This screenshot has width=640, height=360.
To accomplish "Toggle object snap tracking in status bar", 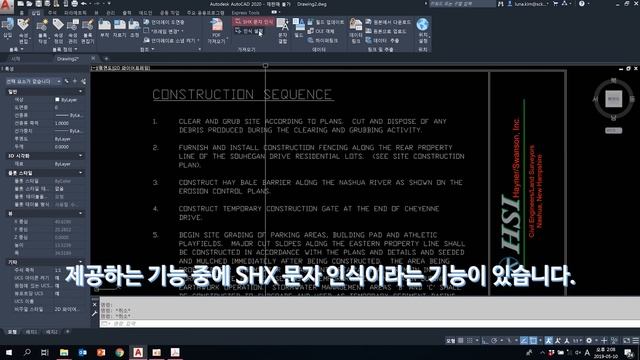I will point(524,340).
